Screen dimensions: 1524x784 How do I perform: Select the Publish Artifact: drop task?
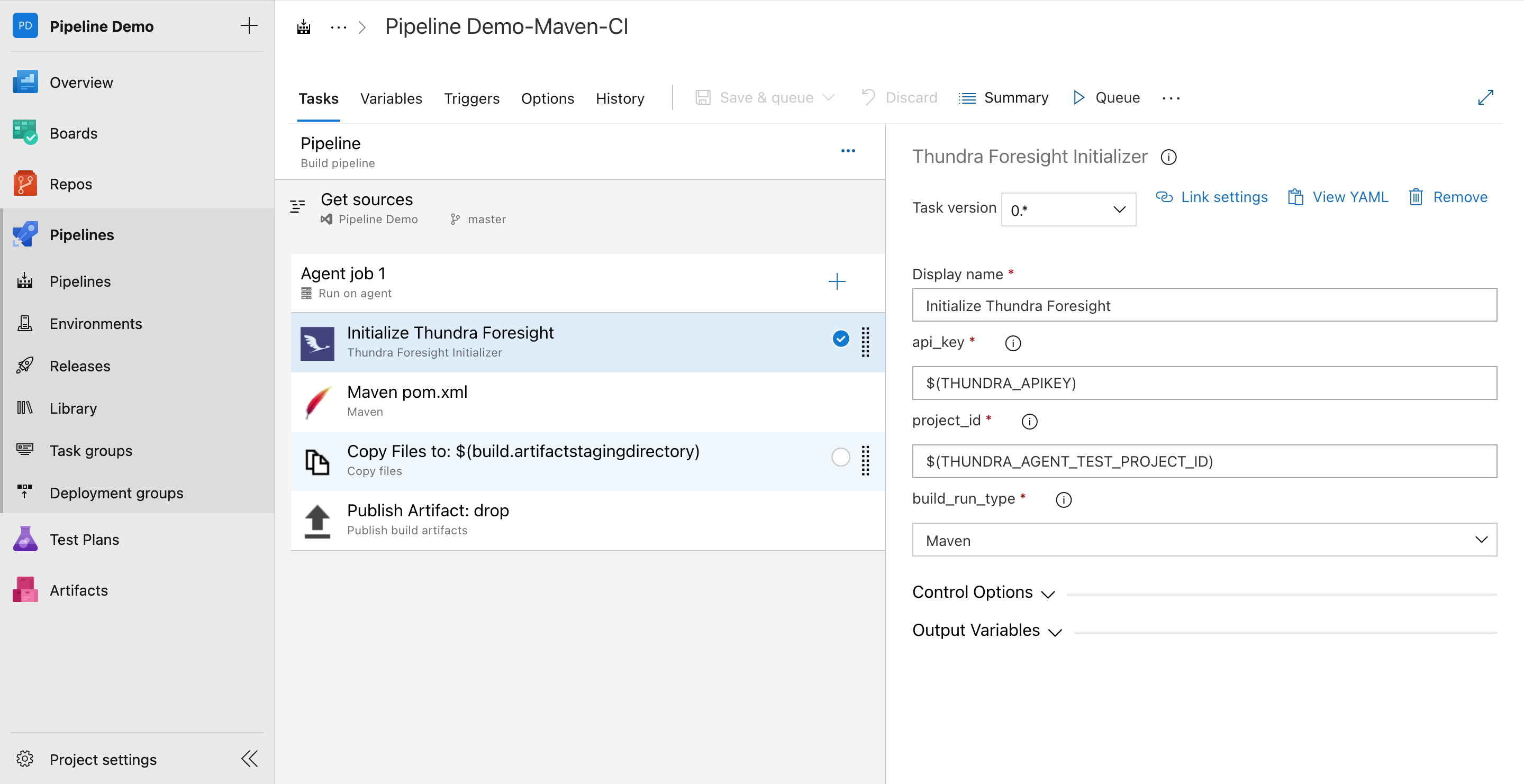[x=587, y=521]
